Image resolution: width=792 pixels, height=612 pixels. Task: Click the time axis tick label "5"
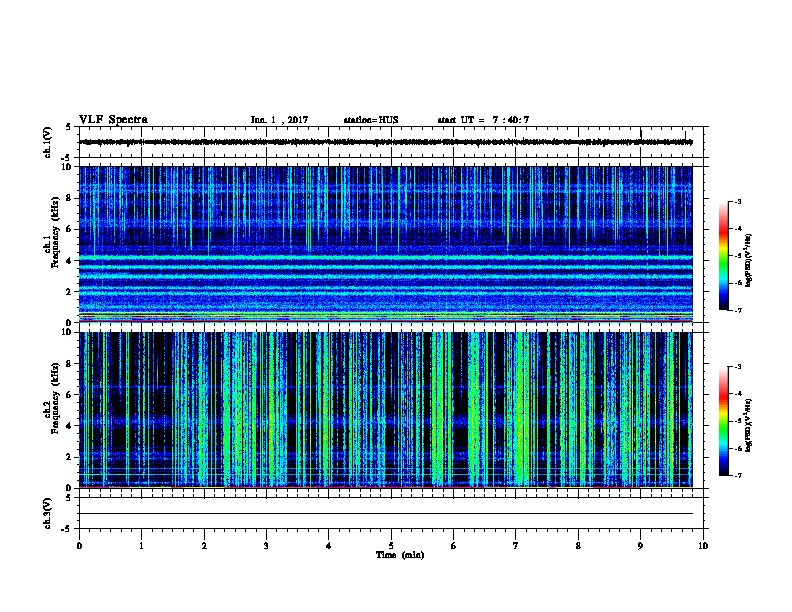click(391, 546)
